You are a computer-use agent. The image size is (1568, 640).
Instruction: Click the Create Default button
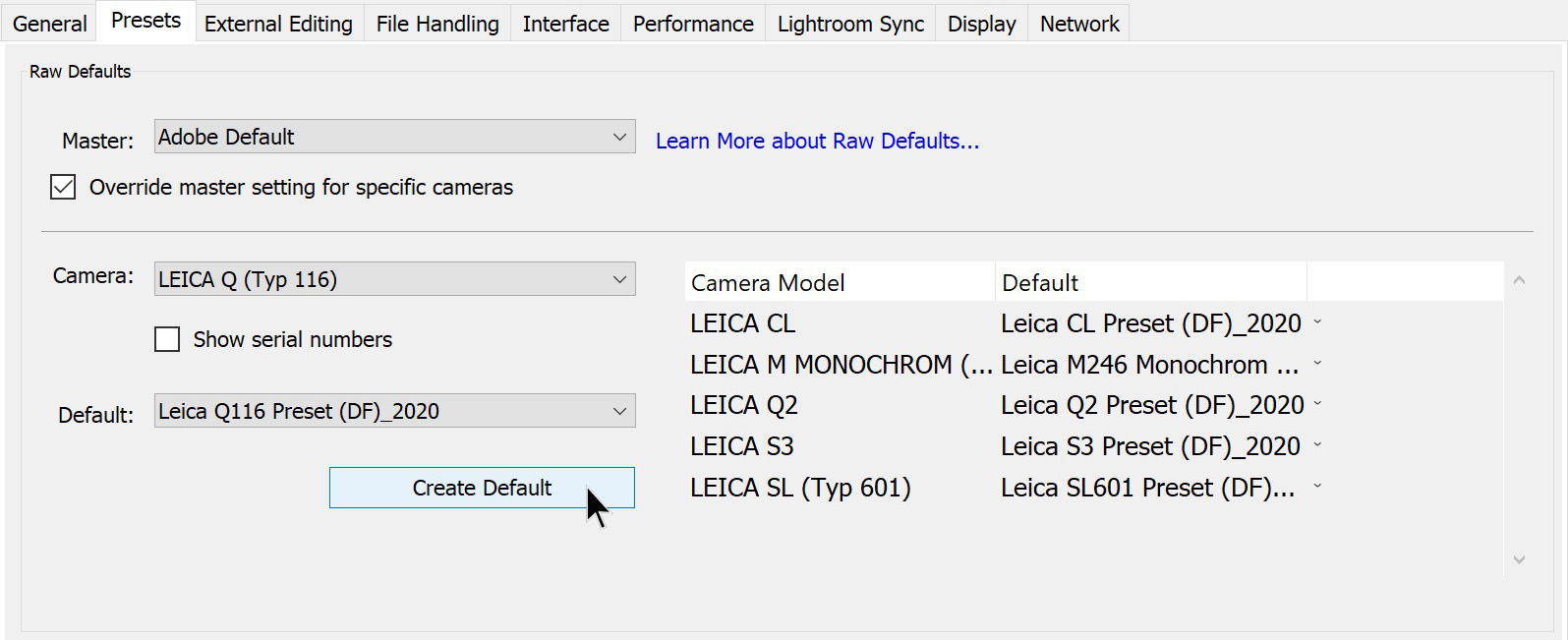click(x=482, y=488)
